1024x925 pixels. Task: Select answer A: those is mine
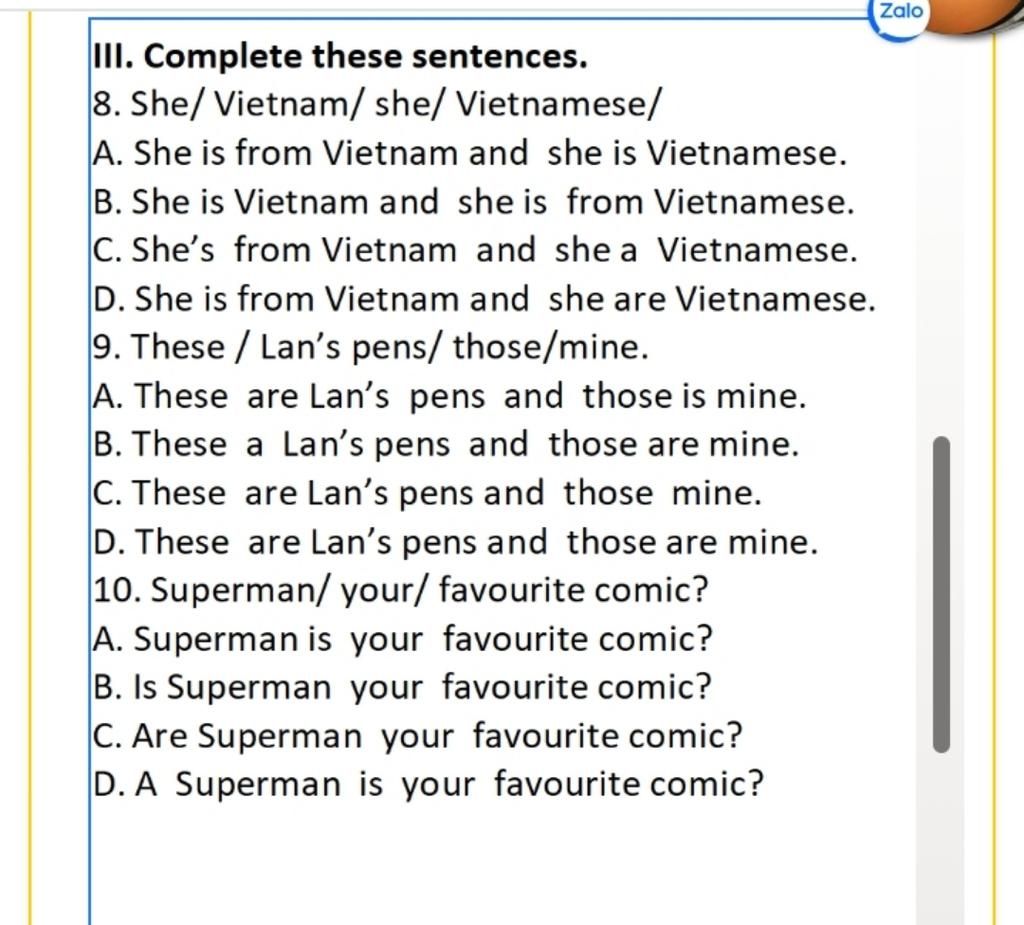coord(448,397)
